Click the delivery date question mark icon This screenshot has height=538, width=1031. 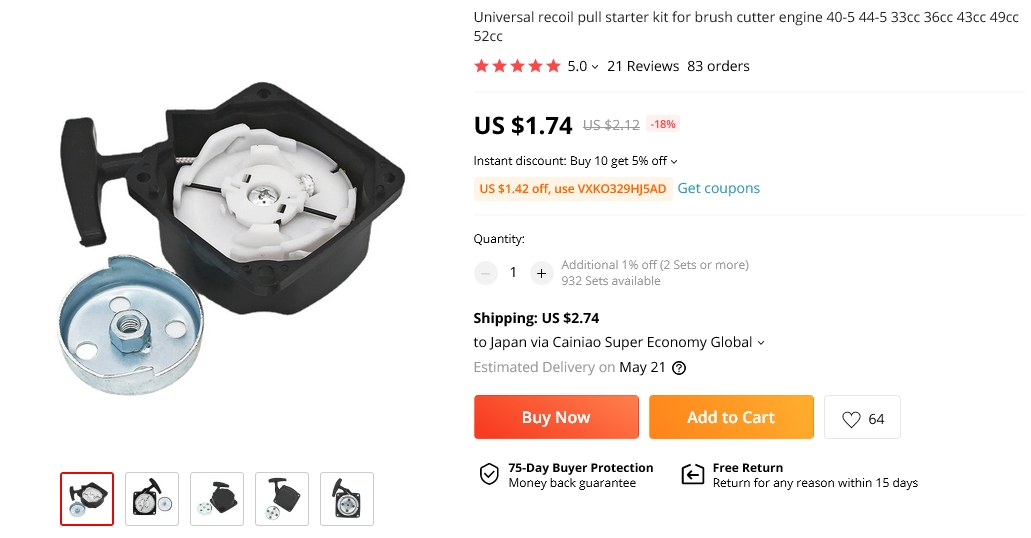click(x=679, y=368)
